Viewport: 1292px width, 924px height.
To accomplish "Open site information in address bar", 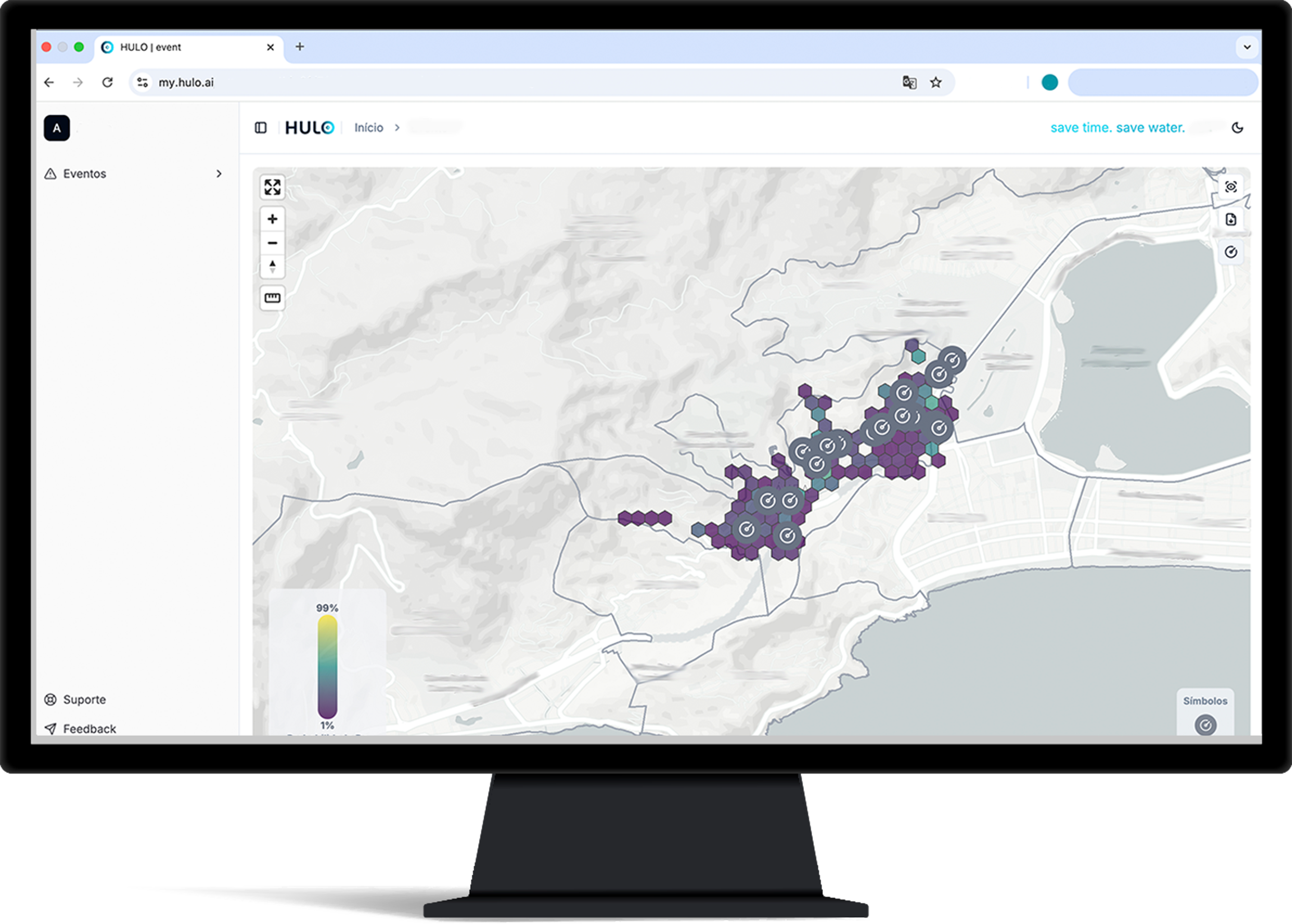I will point(142,83).
